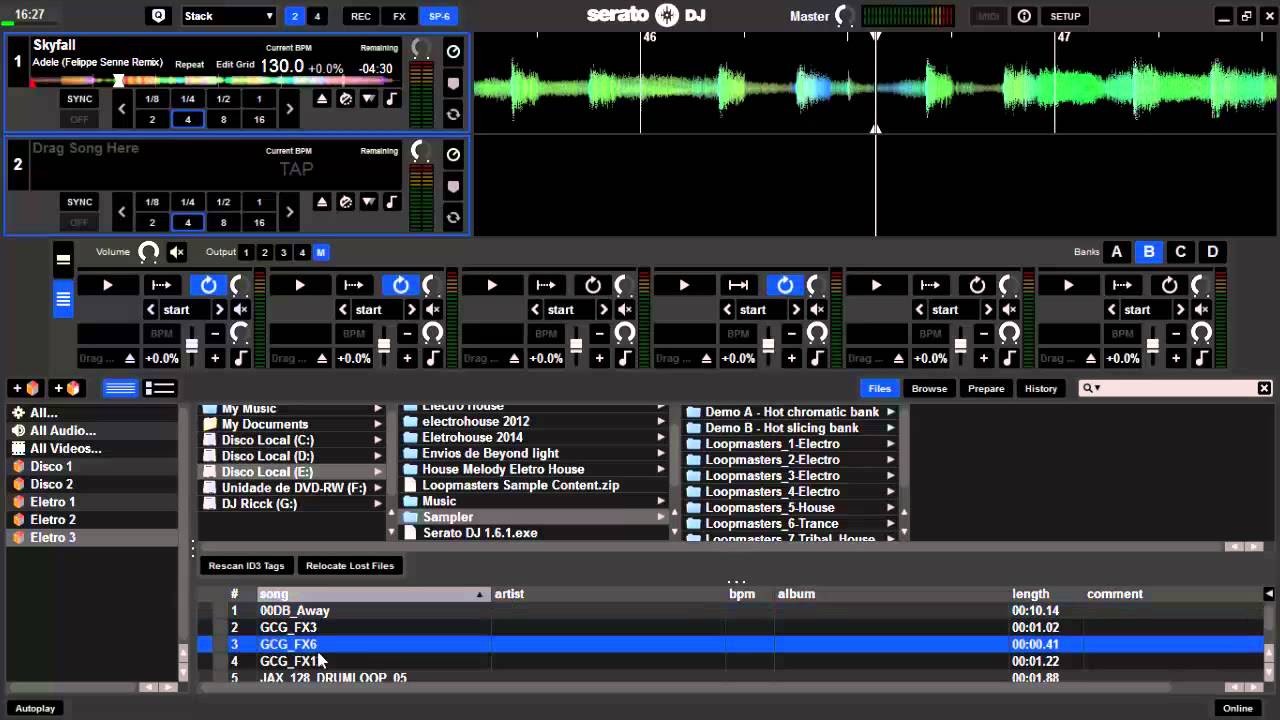
Task: Toggle repeat on first sampler slot
Action: (x=208, y=285)
